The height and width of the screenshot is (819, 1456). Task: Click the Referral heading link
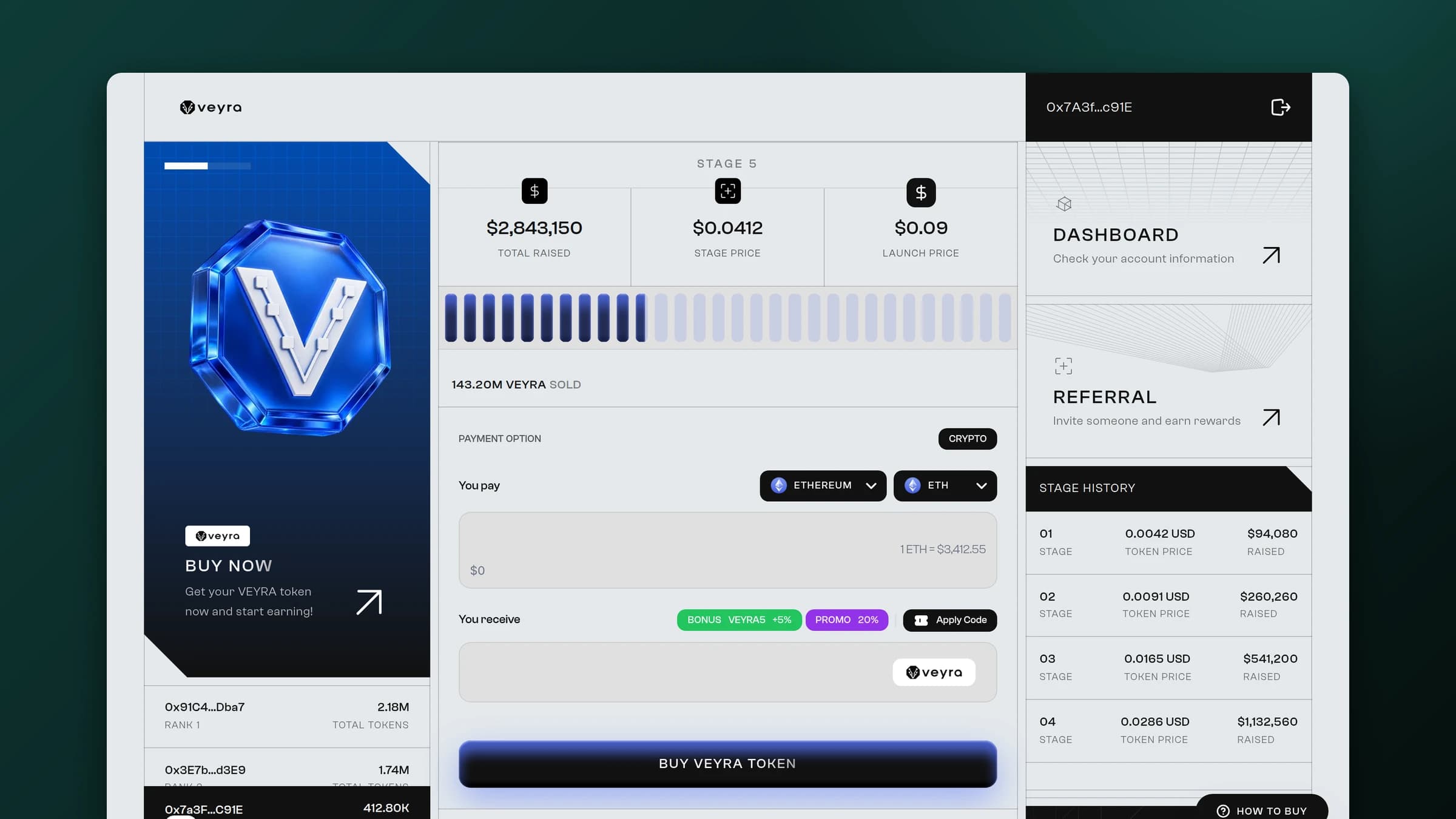(x=1105, y=397)
